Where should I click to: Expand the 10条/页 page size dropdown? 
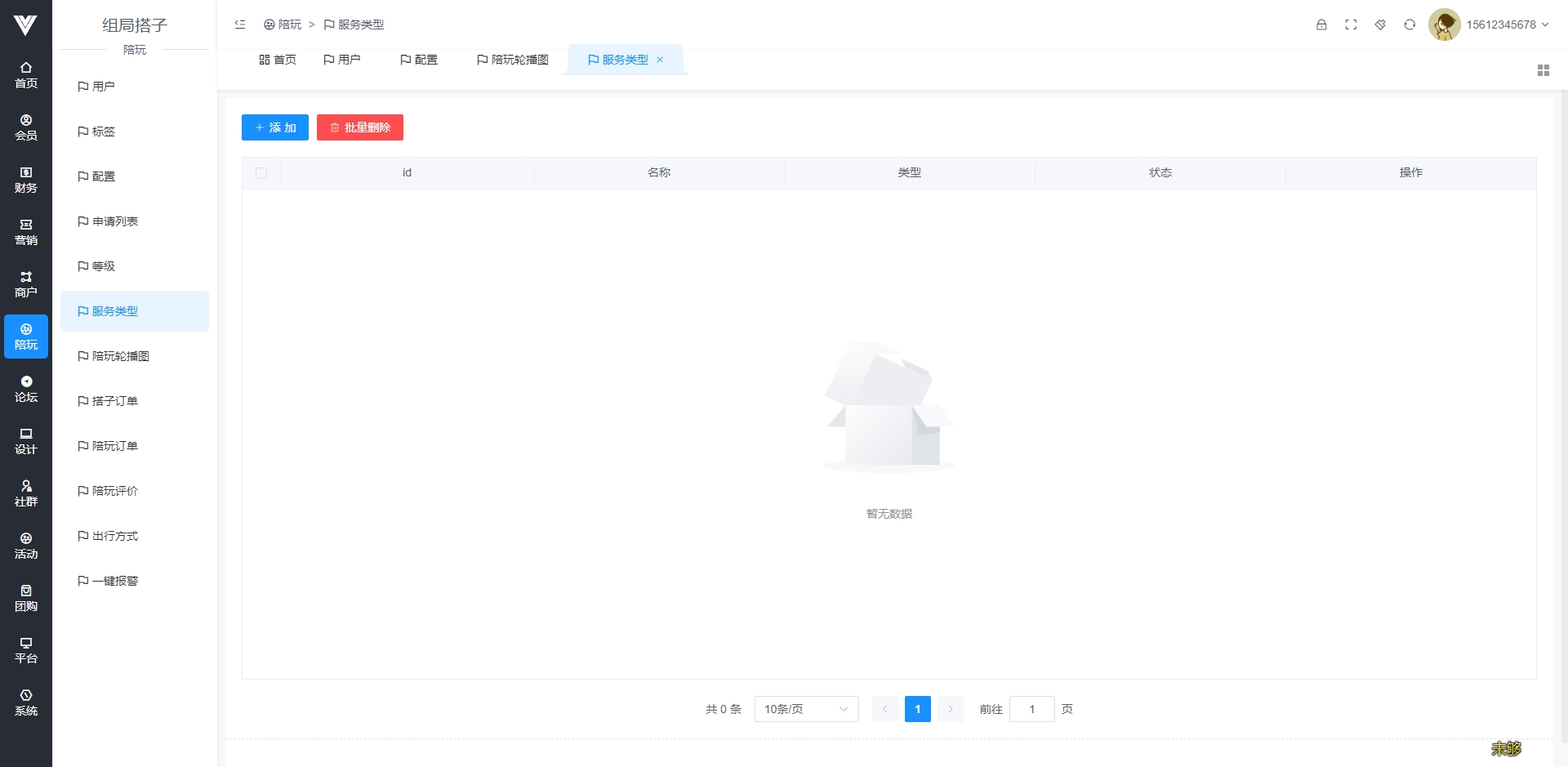point(806,709)
